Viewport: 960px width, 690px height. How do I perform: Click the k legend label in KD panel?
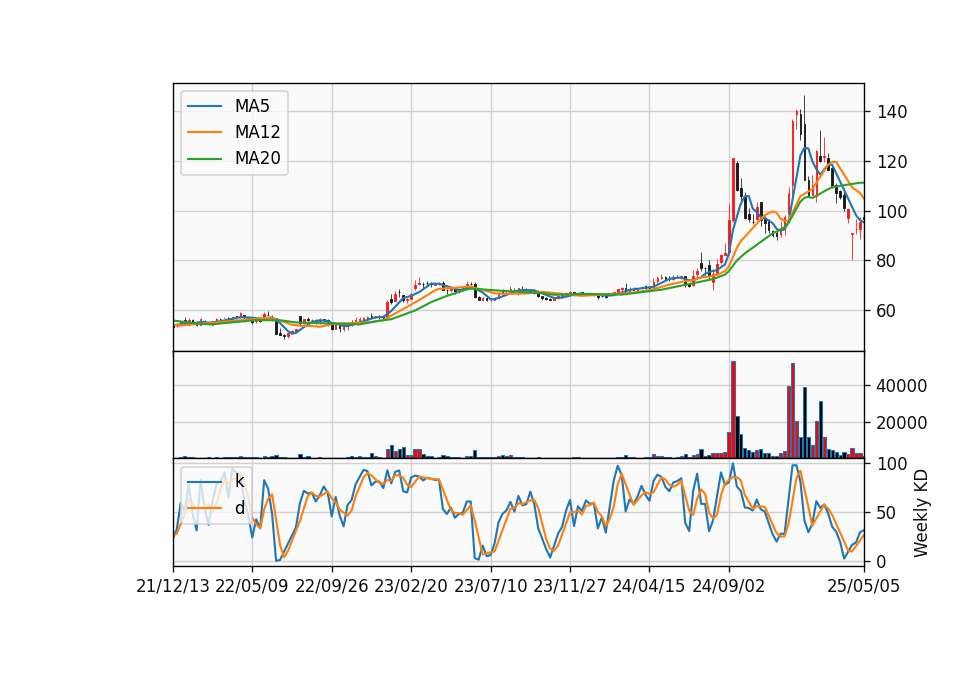tap(239, 481)
